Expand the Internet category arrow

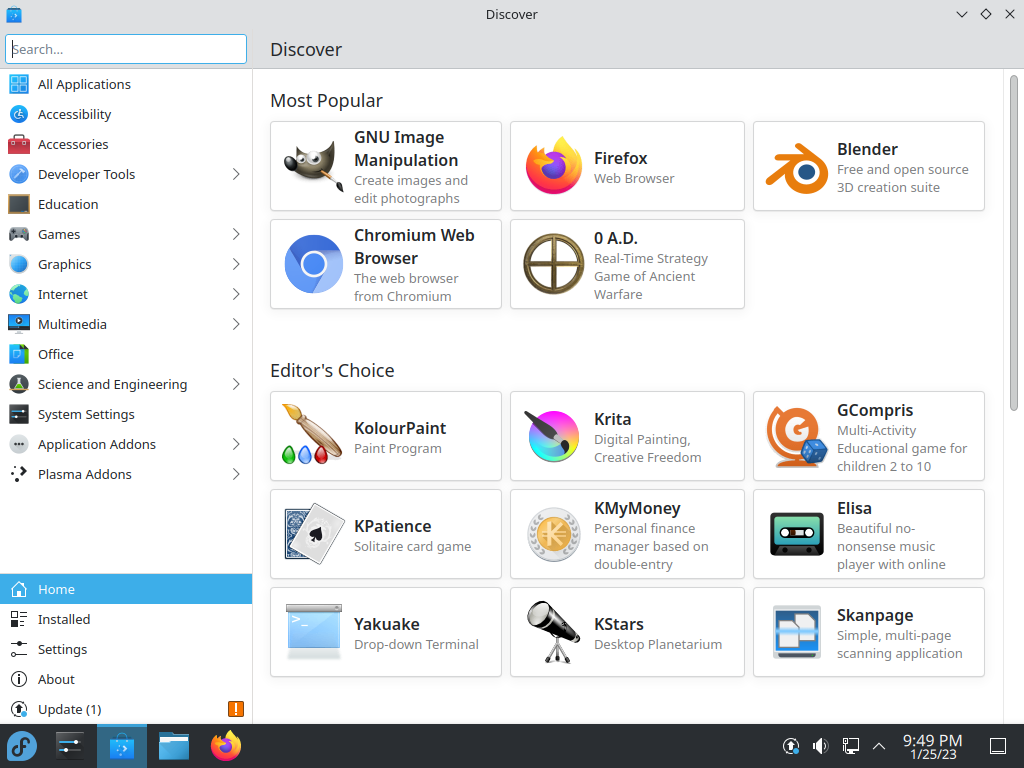tap(236, 295)
